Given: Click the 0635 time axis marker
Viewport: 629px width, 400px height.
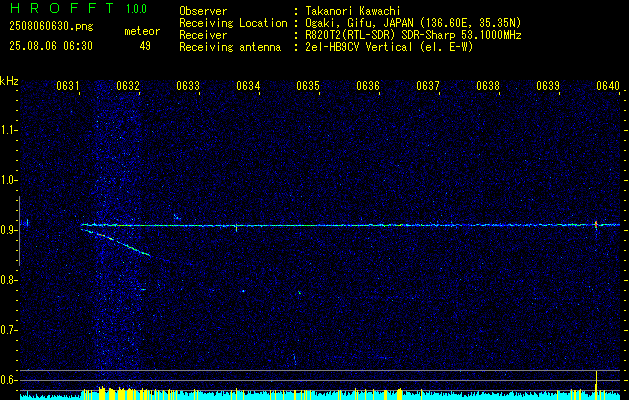Looking at the screenshot, I should [x=308, y=85].
